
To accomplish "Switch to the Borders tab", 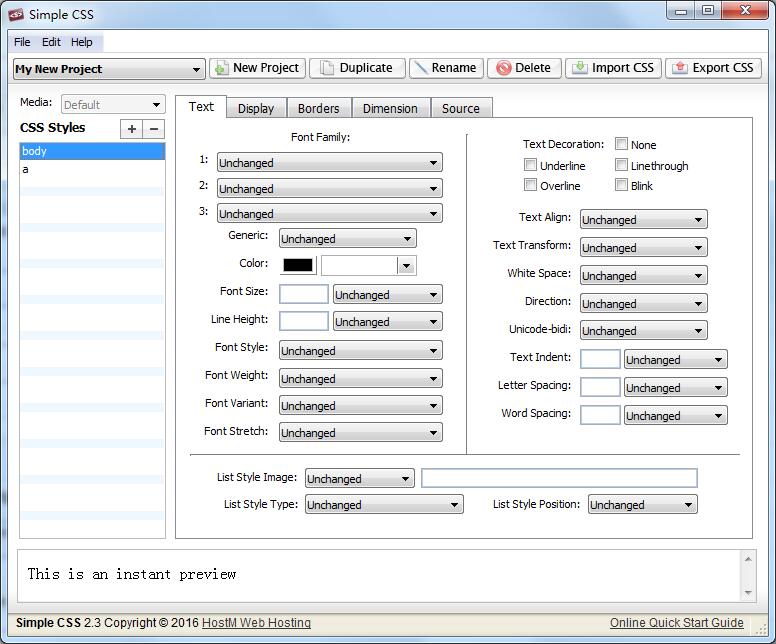I will [318, 108].
